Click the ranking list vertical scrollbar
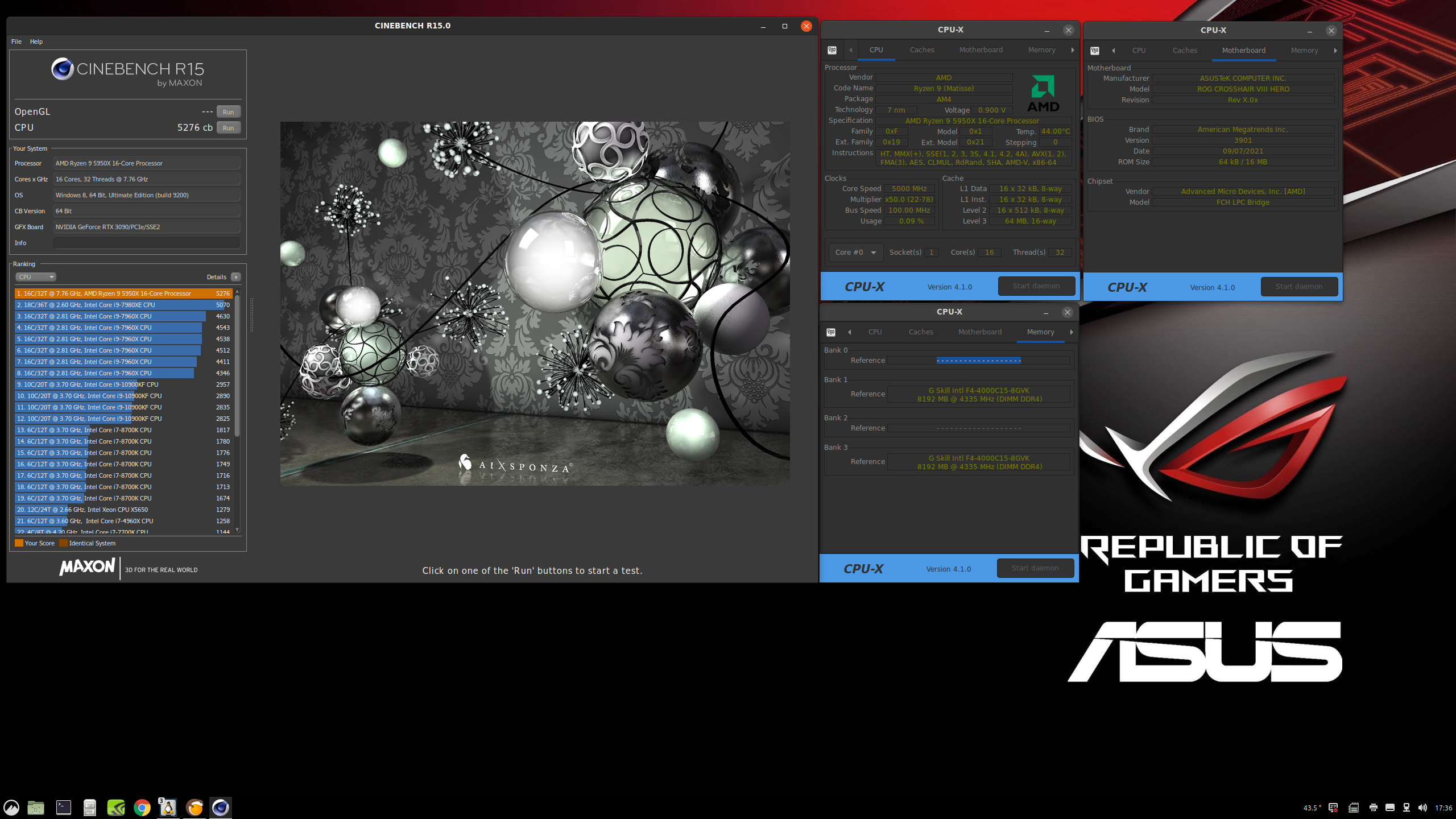The height and width of the screenshot is (819, 1456). [x=237, y=364]
